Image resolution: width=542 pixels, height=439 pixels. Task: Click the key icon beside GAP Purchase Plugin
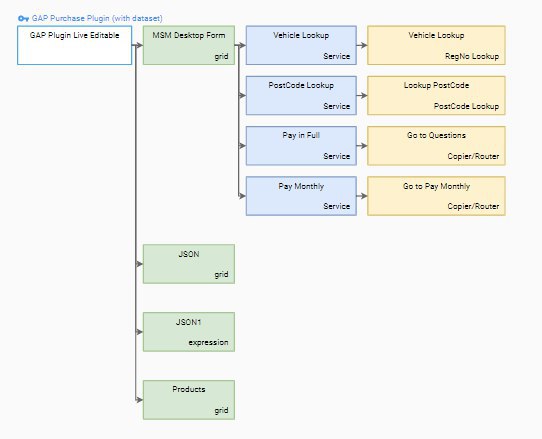(23, 19)
